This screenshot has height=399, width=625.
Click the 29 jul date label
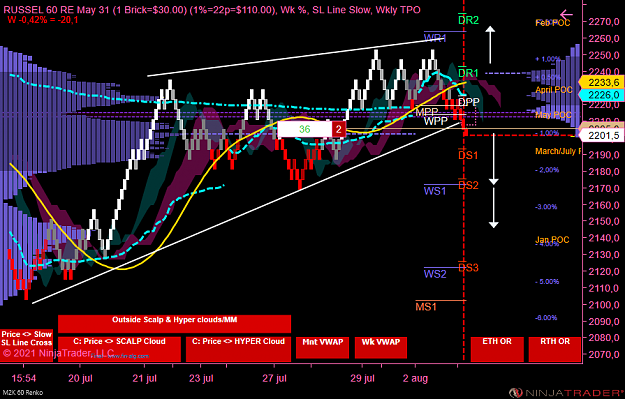point(362,378)
